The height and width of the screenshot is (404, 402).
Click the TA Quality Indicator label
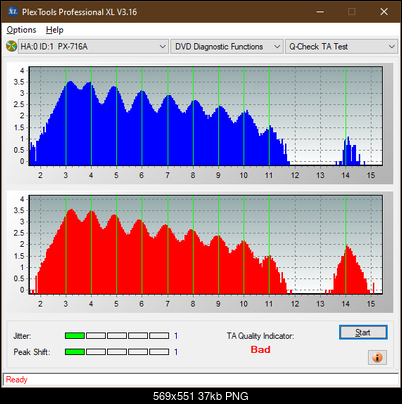click(x=260, y=336)
